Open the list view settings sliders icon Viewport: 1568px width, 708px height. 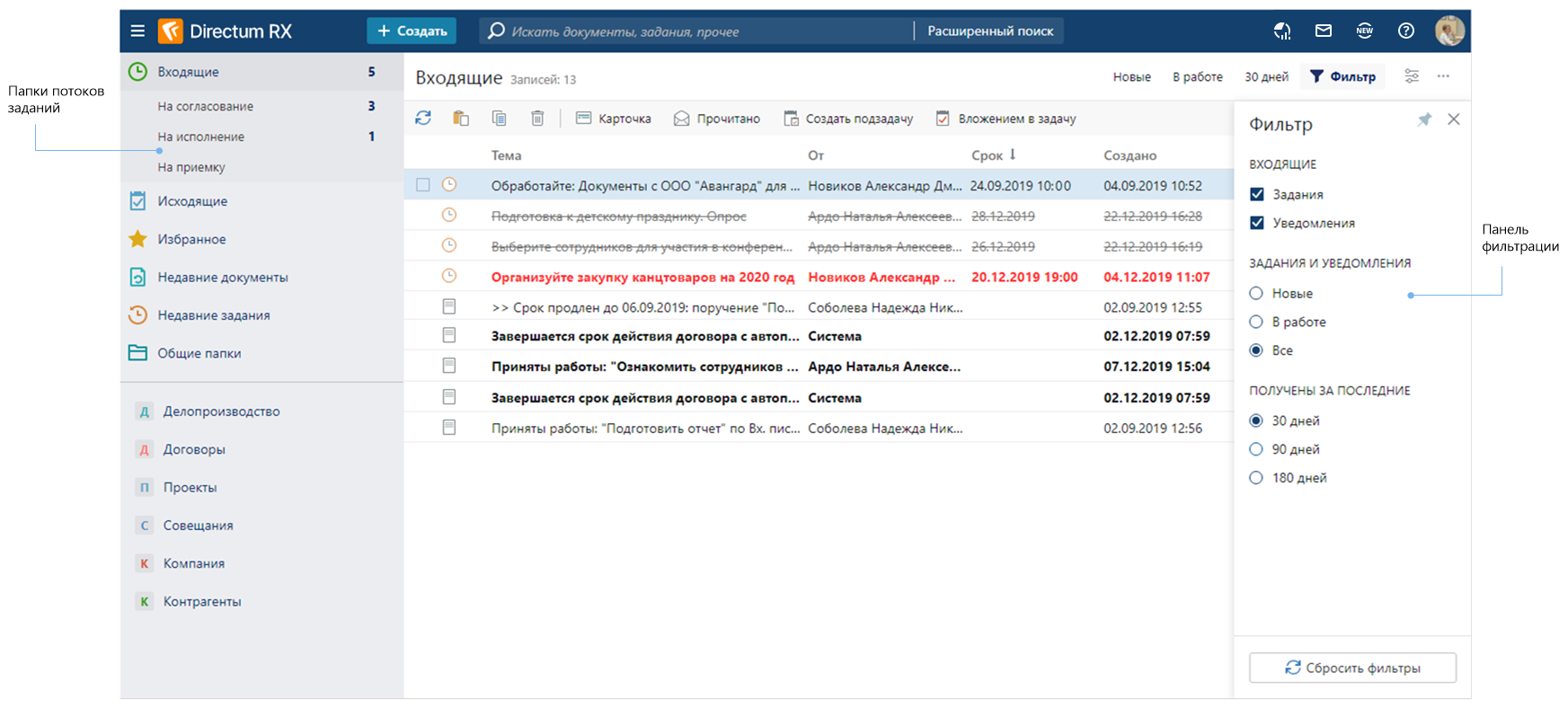click(x=1412, y=76)
